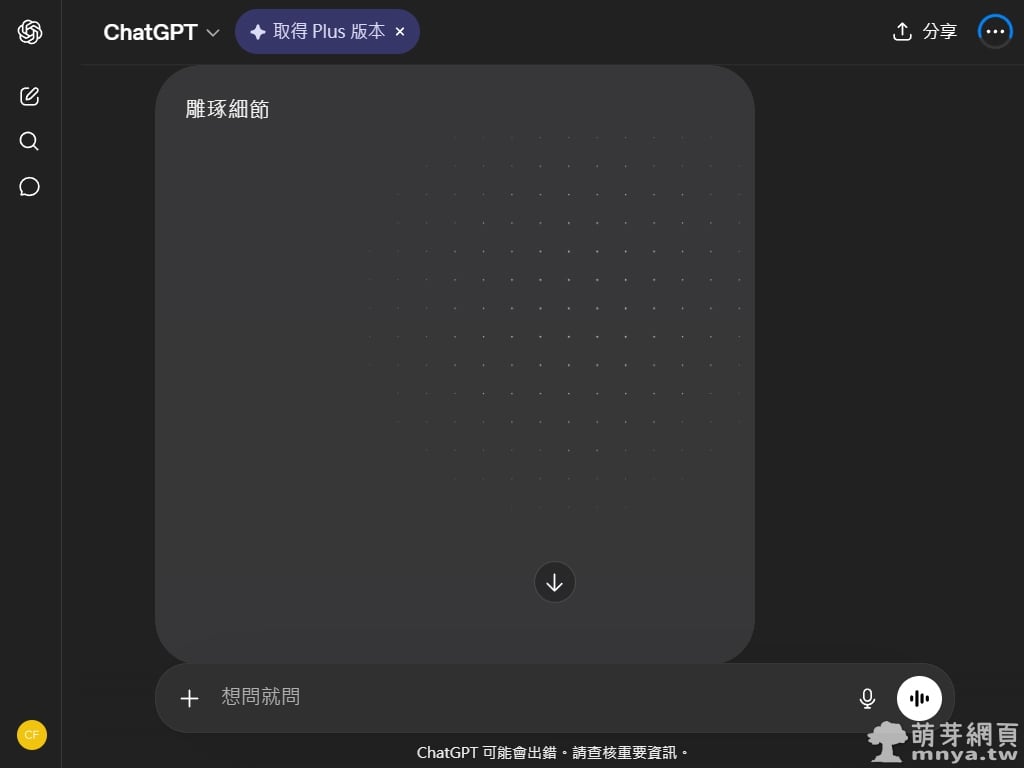Focus the 想問就問 message input field
Viewport: 1024px width, 768px height.
click(520, 697)
